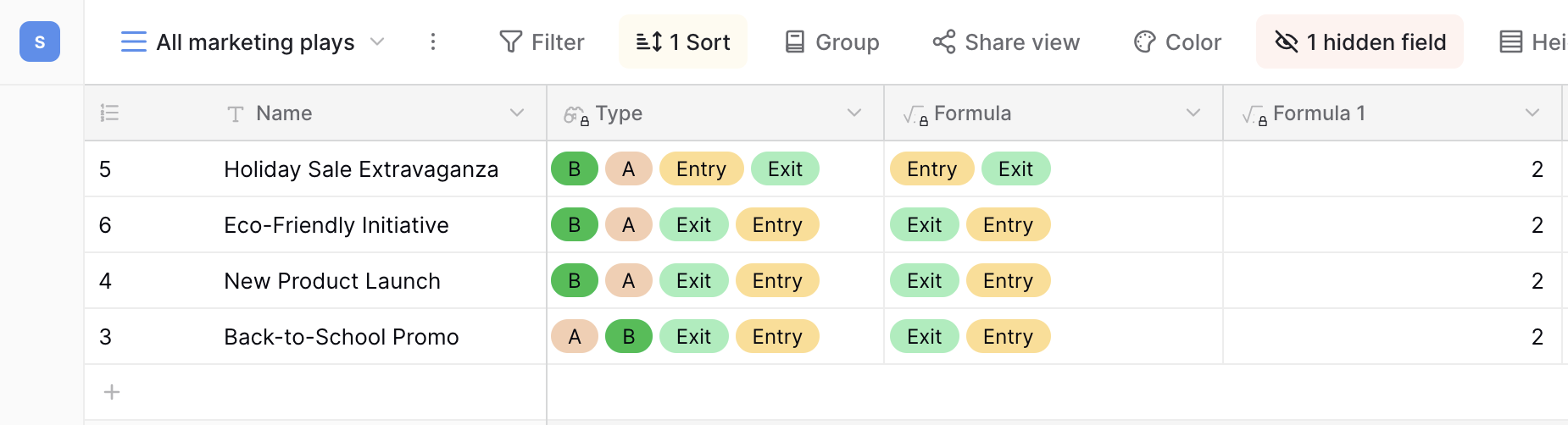Add a new row with plus button
1568x425 pixels.
112,392
